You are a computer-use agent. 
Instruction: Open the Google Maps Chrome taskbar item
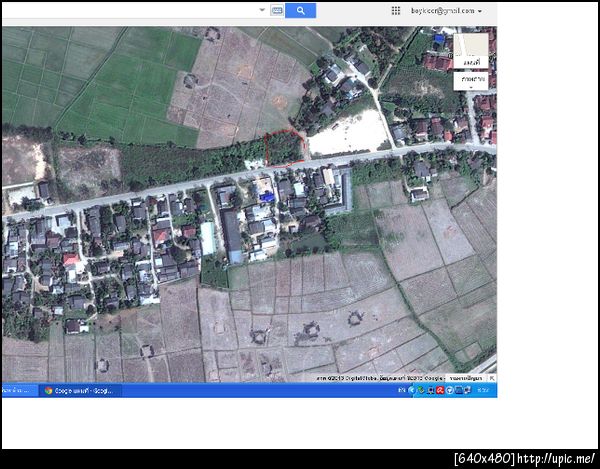coord(80,391)
